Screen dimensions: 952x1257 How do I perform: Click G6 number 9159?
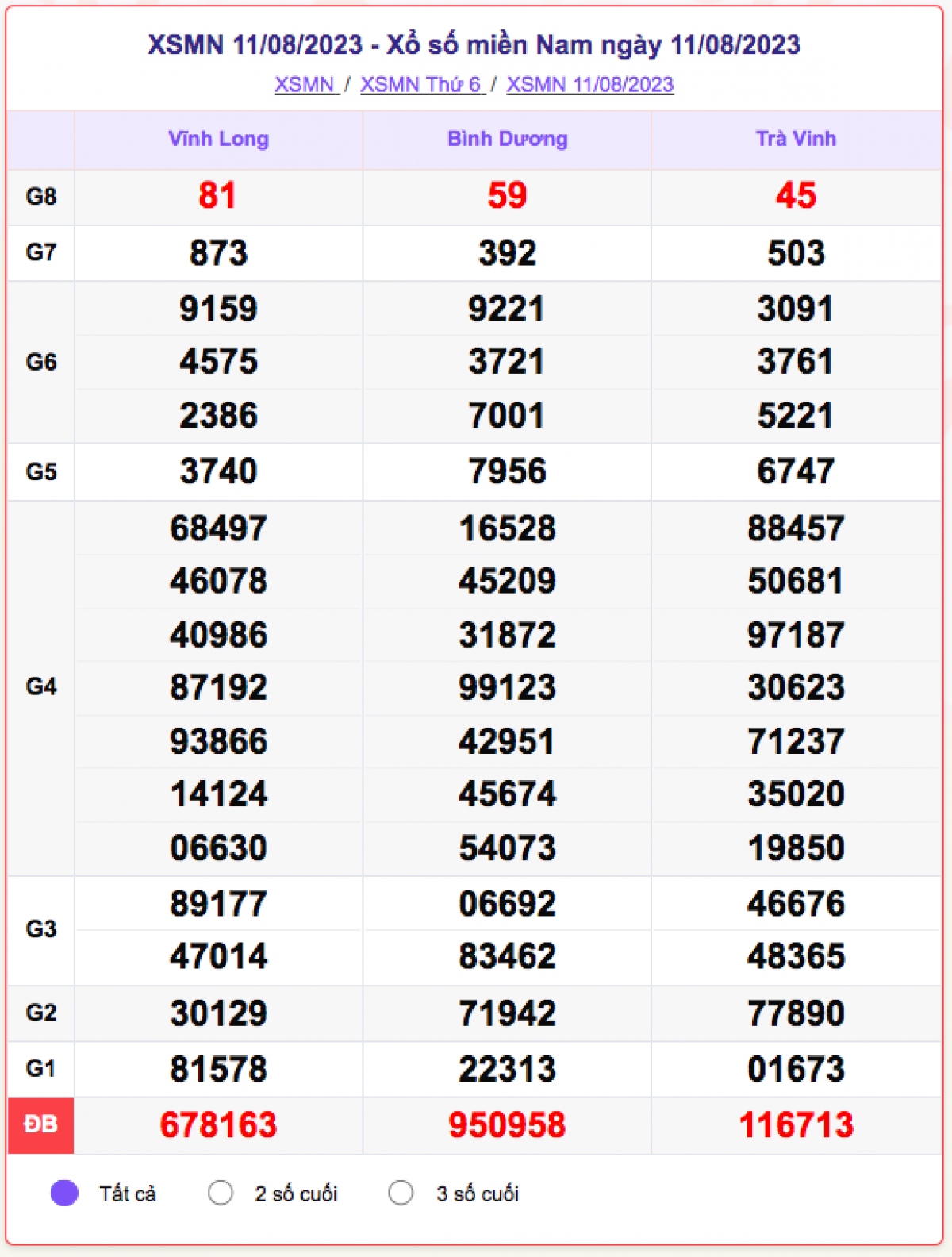click(x=218, y=309)
